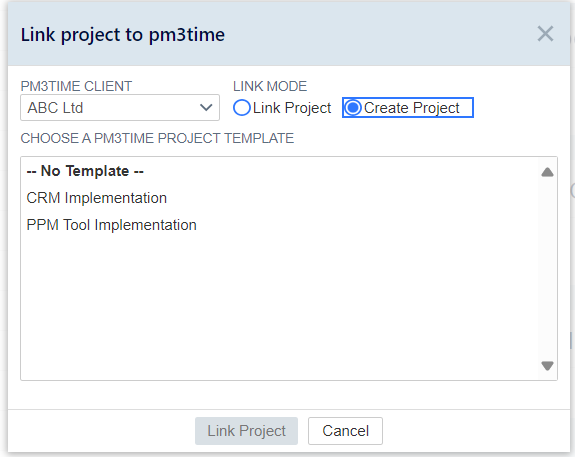
Task: Select the Link Project radio circle
Action: 242,108
